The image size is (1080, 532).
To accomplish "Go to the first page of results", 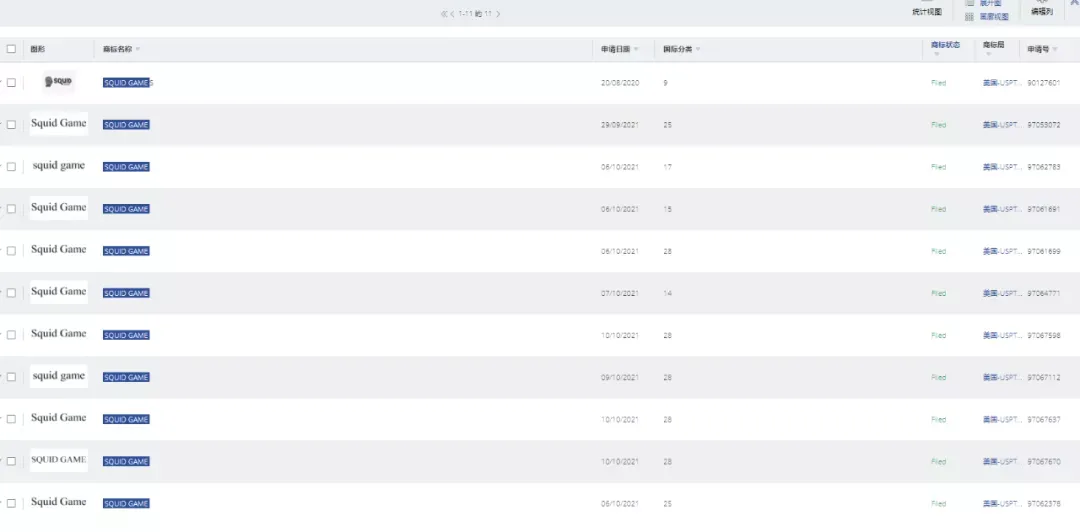I will [444, 14].
